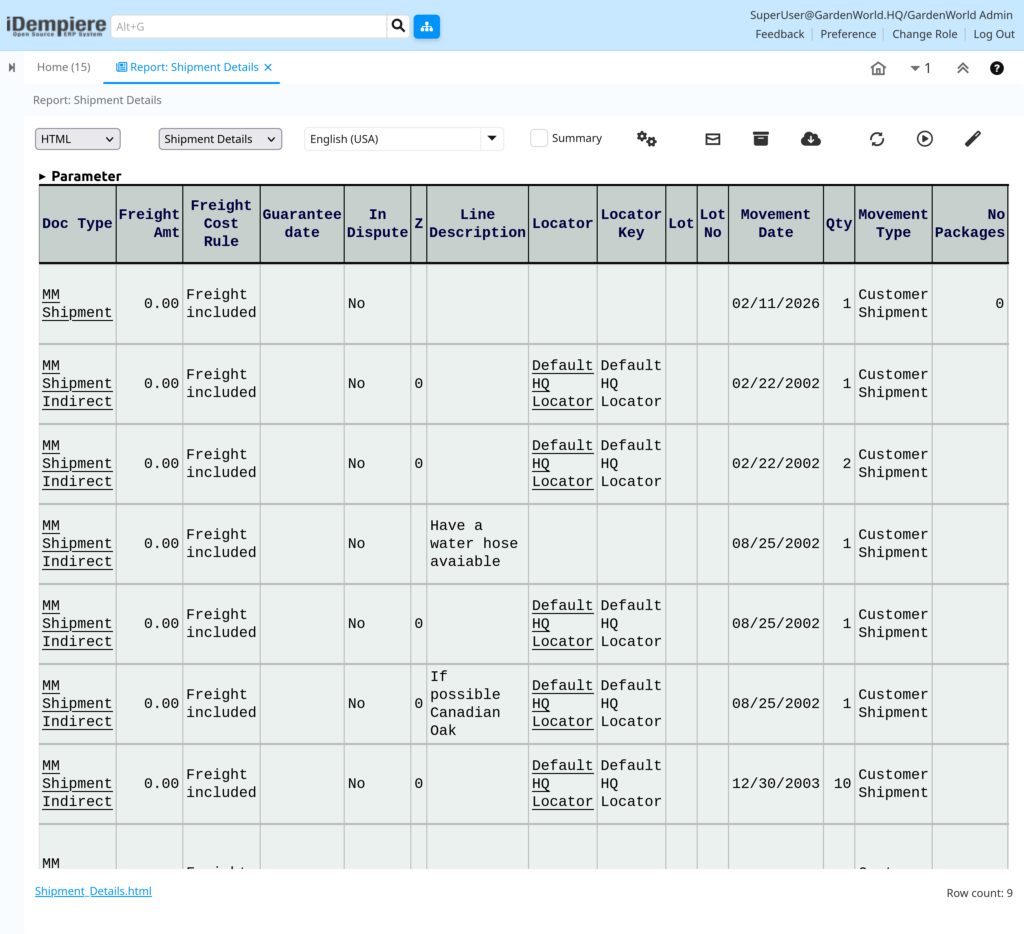Viewport: 1024px width, 934px height.
Task: Click the iDempiere logo
Action: click(x=56, y=26)
